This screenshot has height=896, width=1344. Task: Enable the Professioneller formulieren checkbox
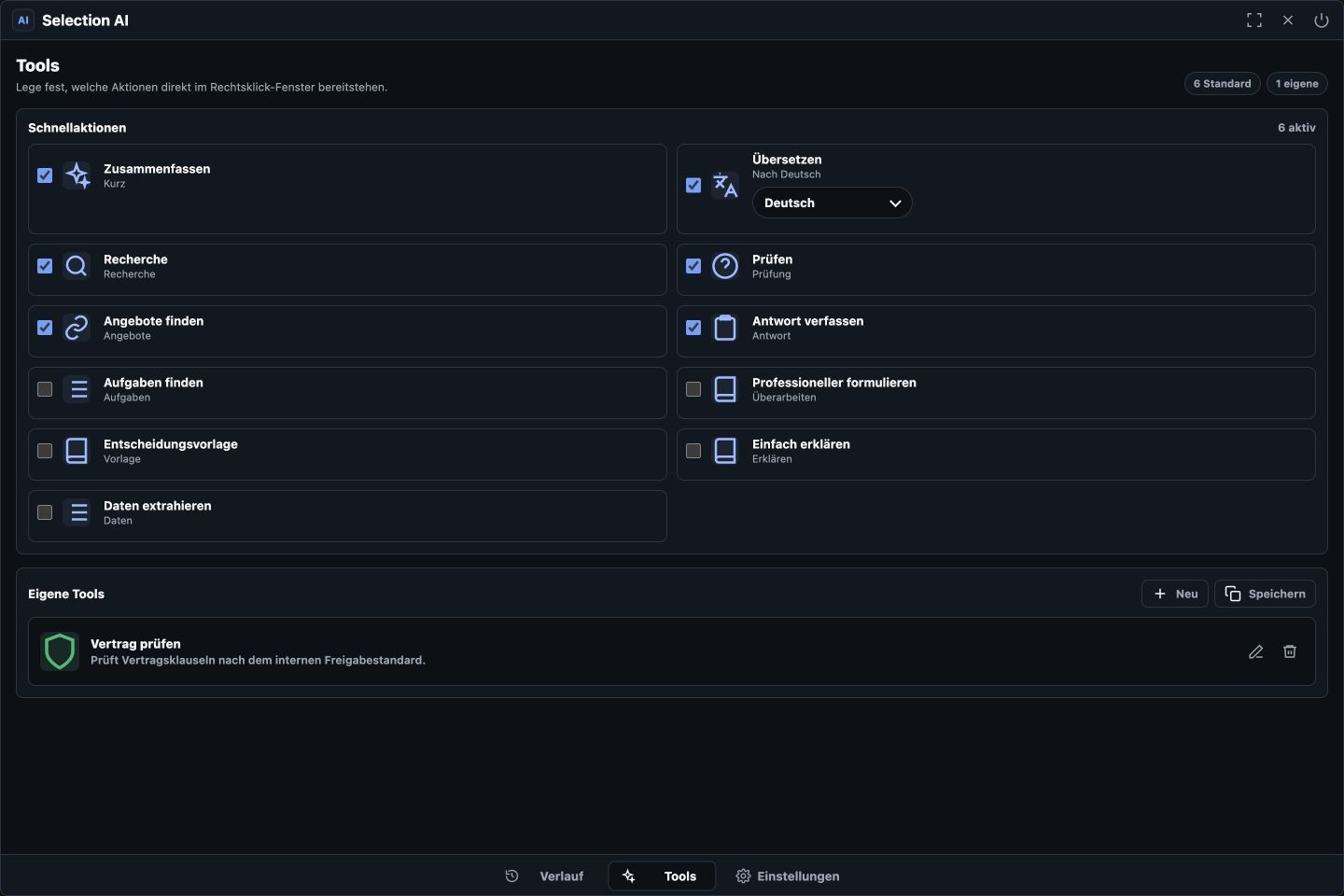point(693,389)
